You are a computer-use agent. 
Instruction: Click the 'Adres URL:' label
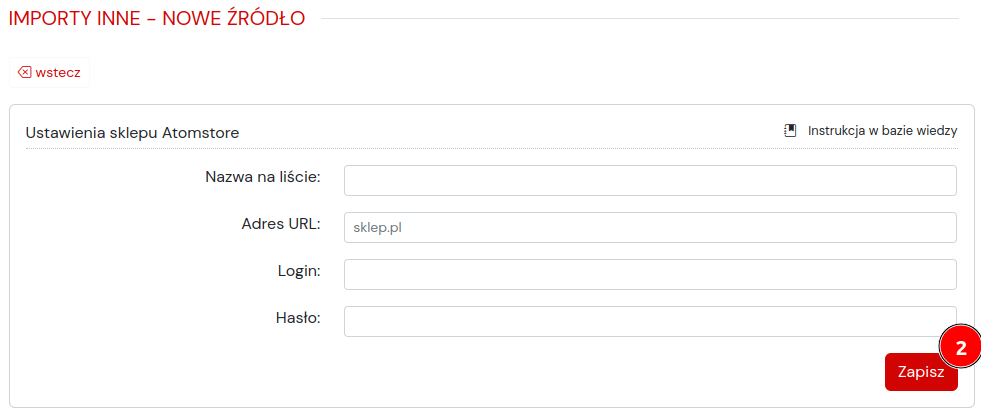(x=280, y=224)
